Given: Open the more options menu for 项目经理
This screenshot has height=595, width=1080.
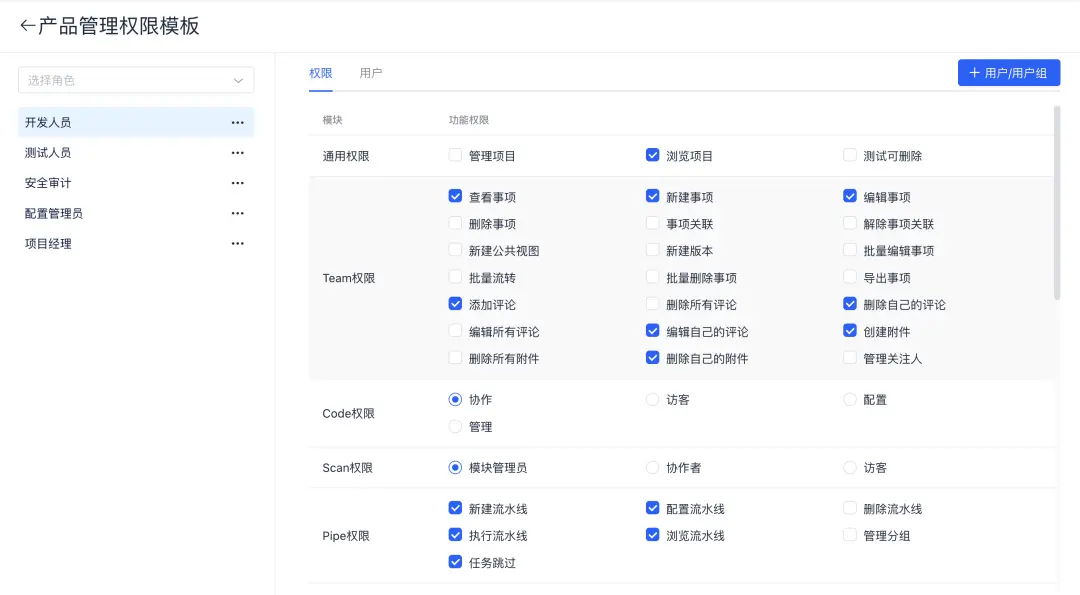Looking at the screenshot, I should pos(237,243).
